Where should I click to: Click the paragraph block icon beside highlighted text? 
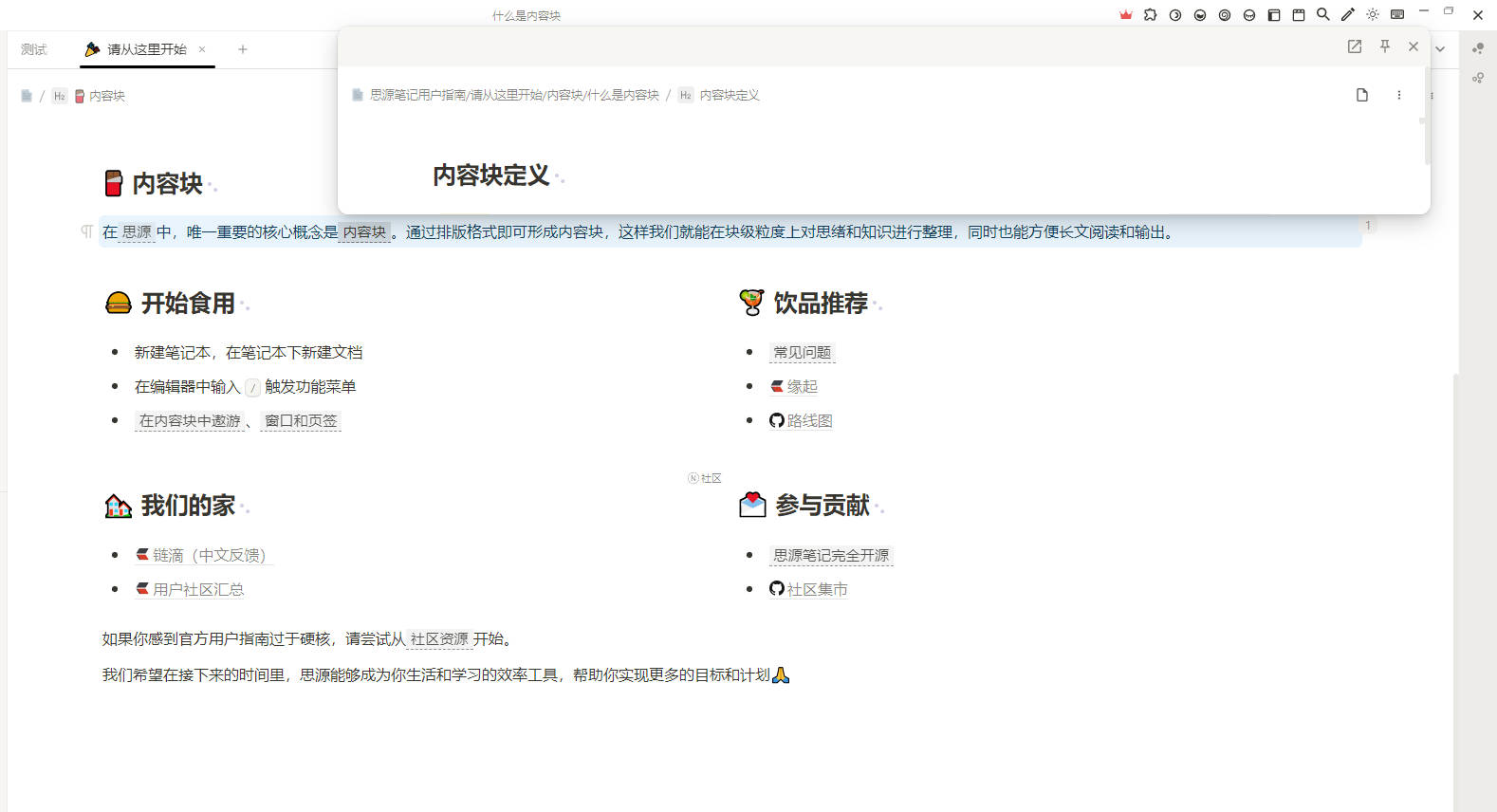[x=86, y=231]
